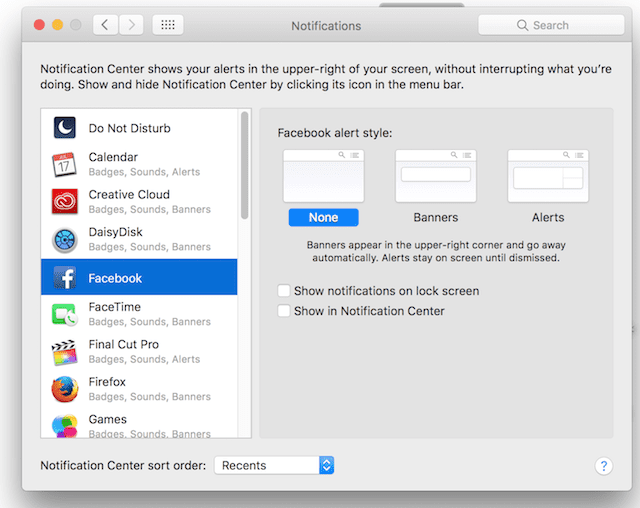This screenshot has width=640, height=508.
Task: Click the Creative Cloud app icon
Action: [x=64, y=202]
